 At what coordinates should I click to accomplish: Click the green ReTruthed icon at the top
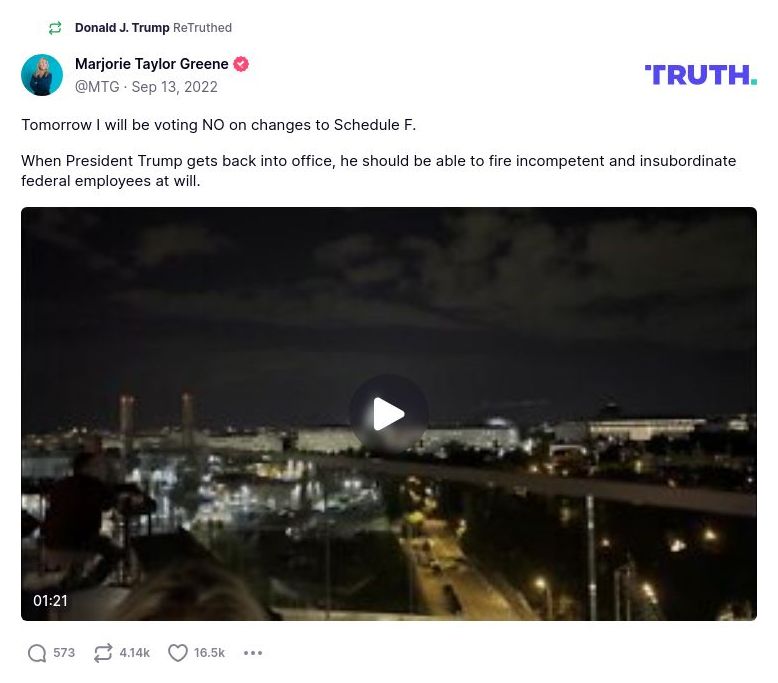[x=55, y=28]
